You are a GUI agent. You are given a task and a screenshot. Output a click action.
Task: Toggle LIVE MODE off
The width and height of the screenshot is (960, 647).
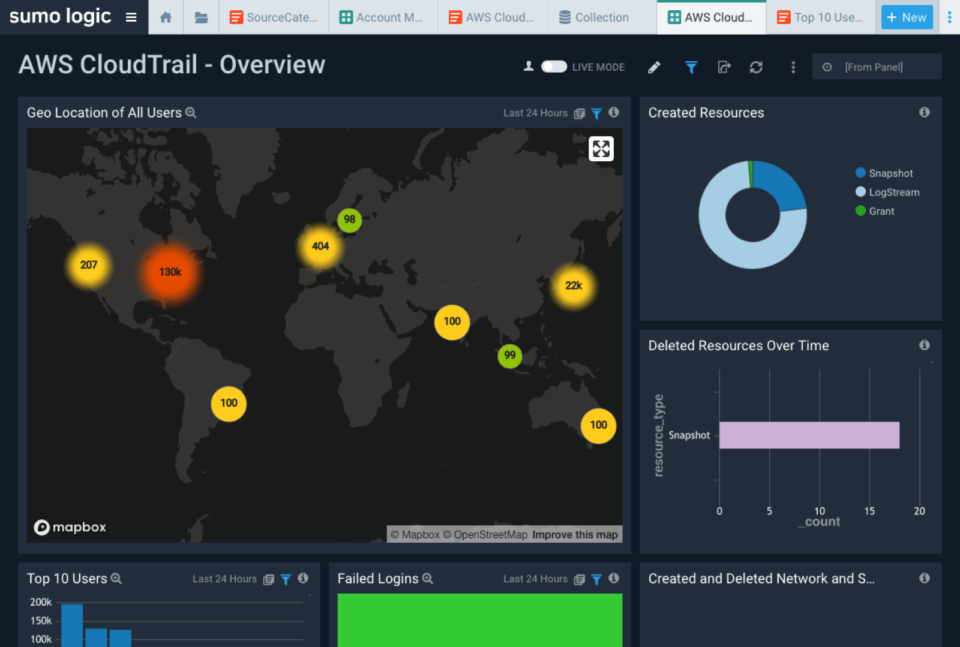[554, 66]
